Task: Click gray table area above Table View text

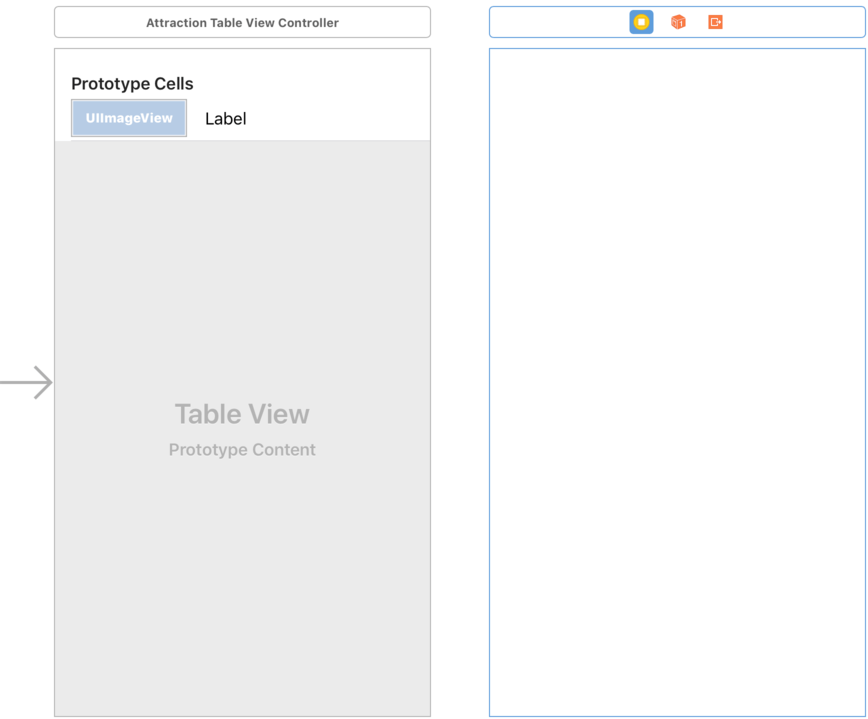Action: click(242, 270)
